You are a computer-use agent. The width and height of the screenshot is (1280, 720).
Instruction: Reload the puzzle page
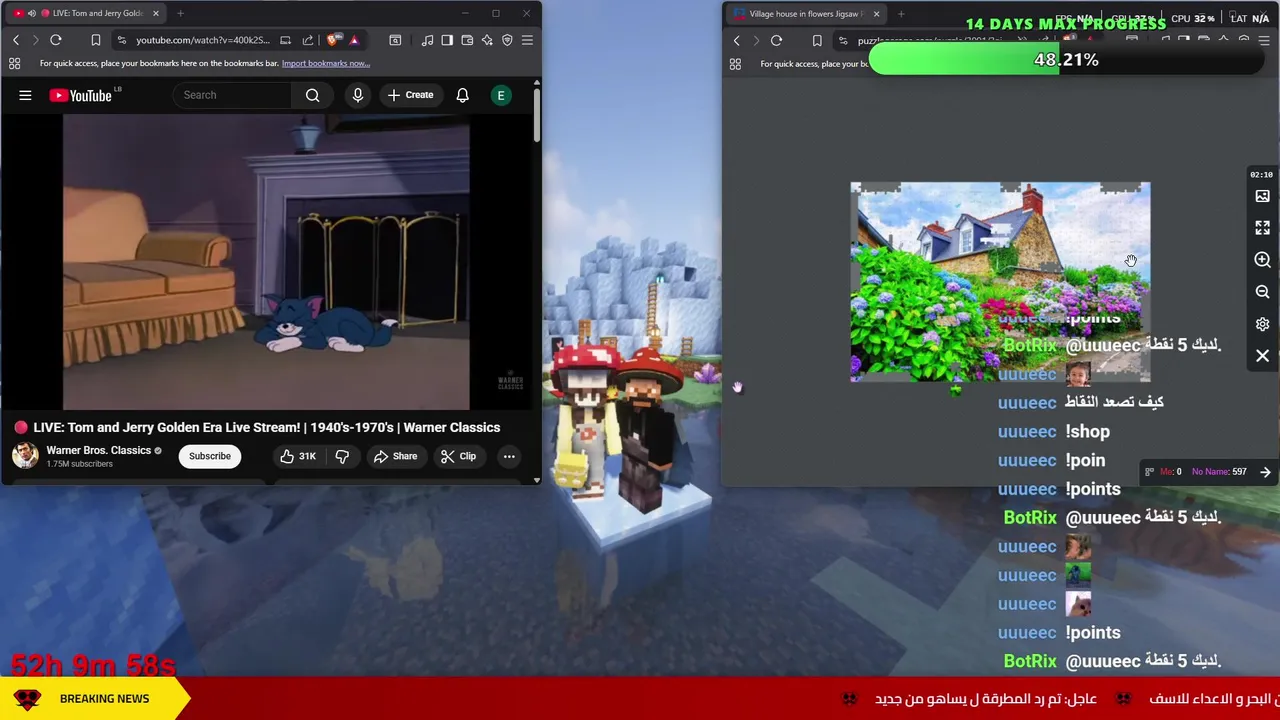(x=776, y=41)
